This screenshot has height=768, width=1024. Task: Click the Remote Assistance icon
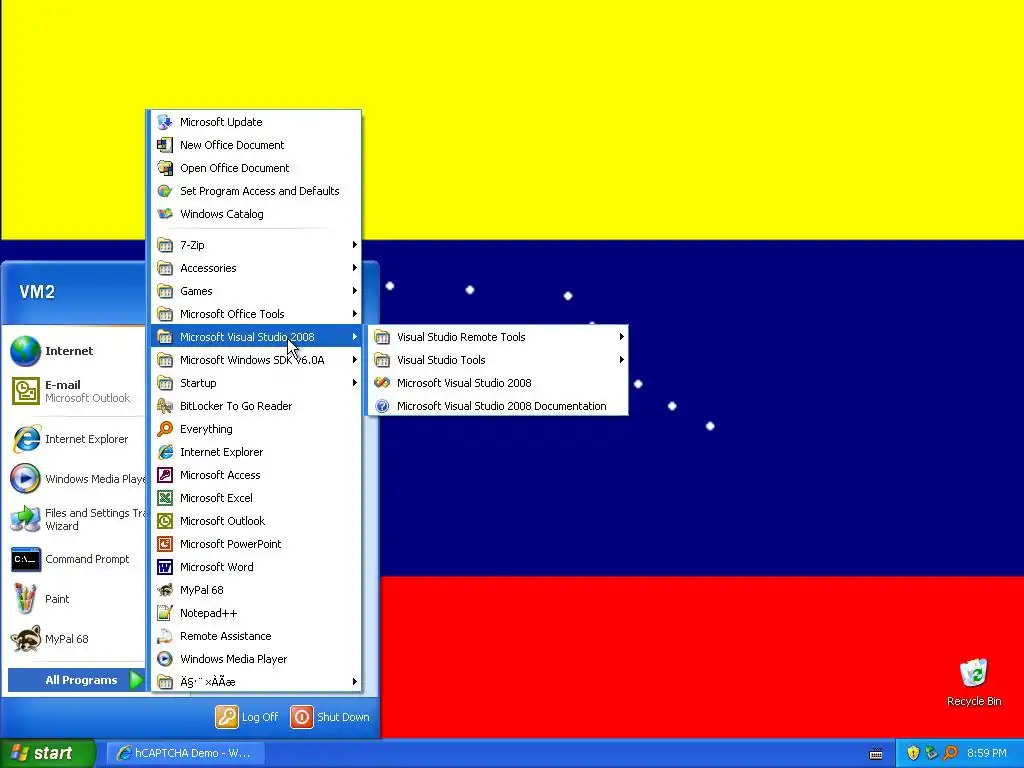pos(165,636)
